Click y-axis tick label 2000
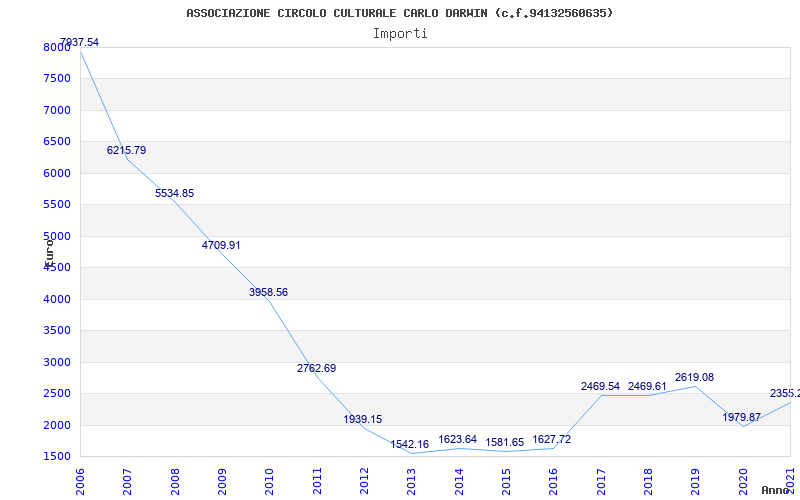Screen dimensions: 800x500 [57, 426]
